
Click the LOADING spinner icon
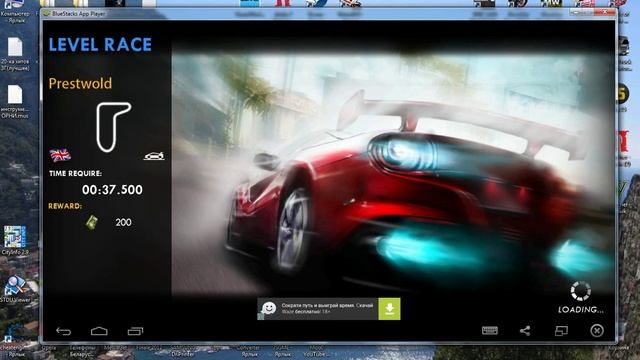(580, 291)
